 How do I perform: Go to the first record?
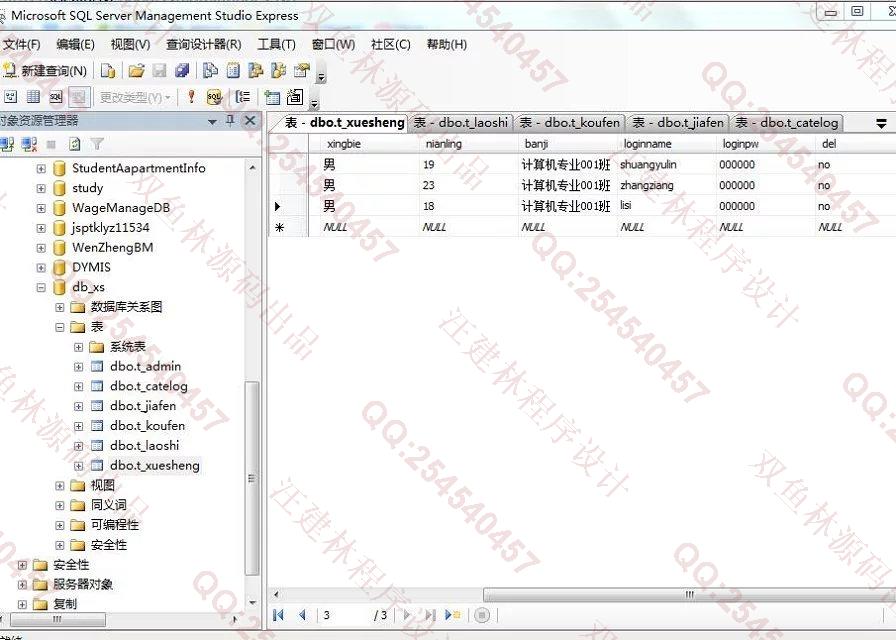[x=279, y=615]
